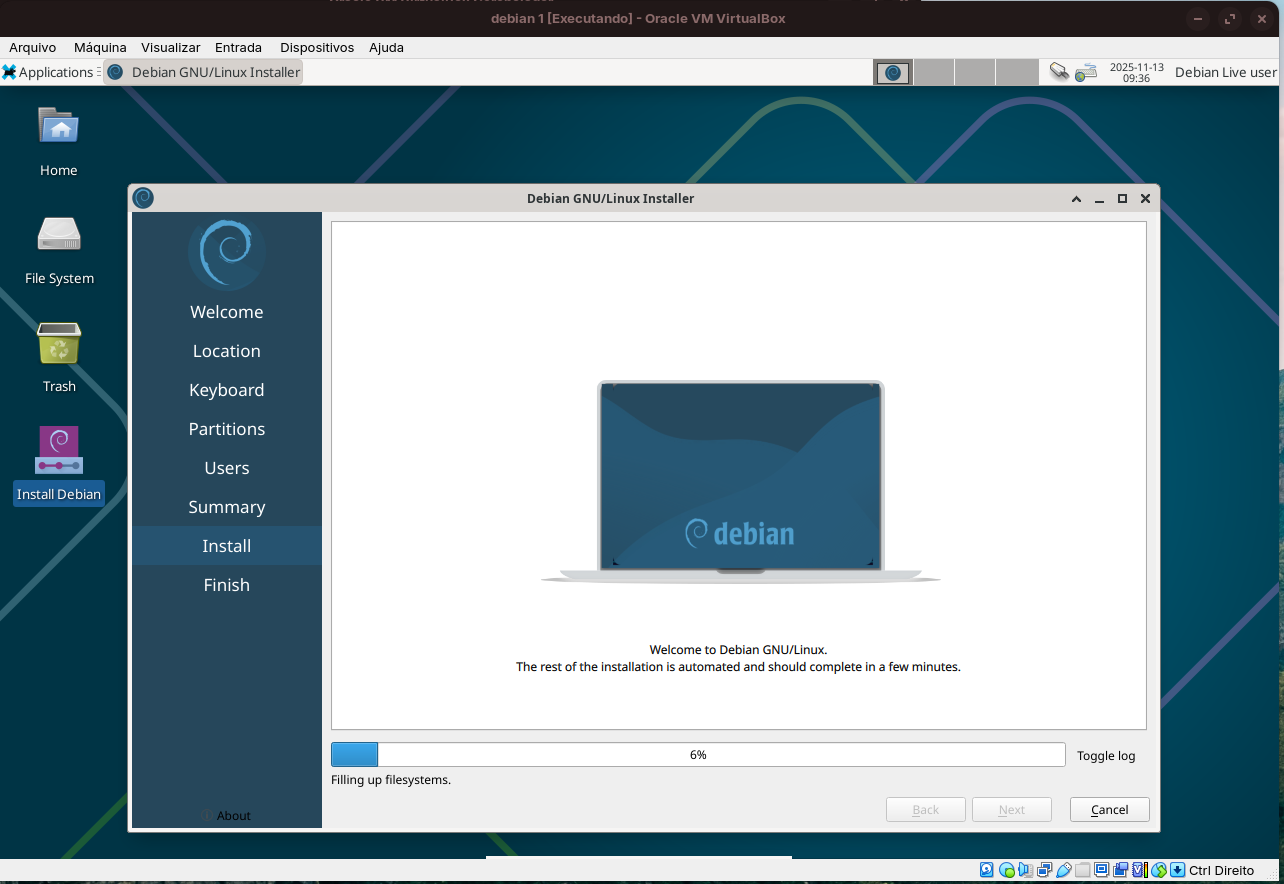The image size is (1284, 884).
Task: Click VirtualBox optical disk status icon
Action: (x=1007, y=870)
